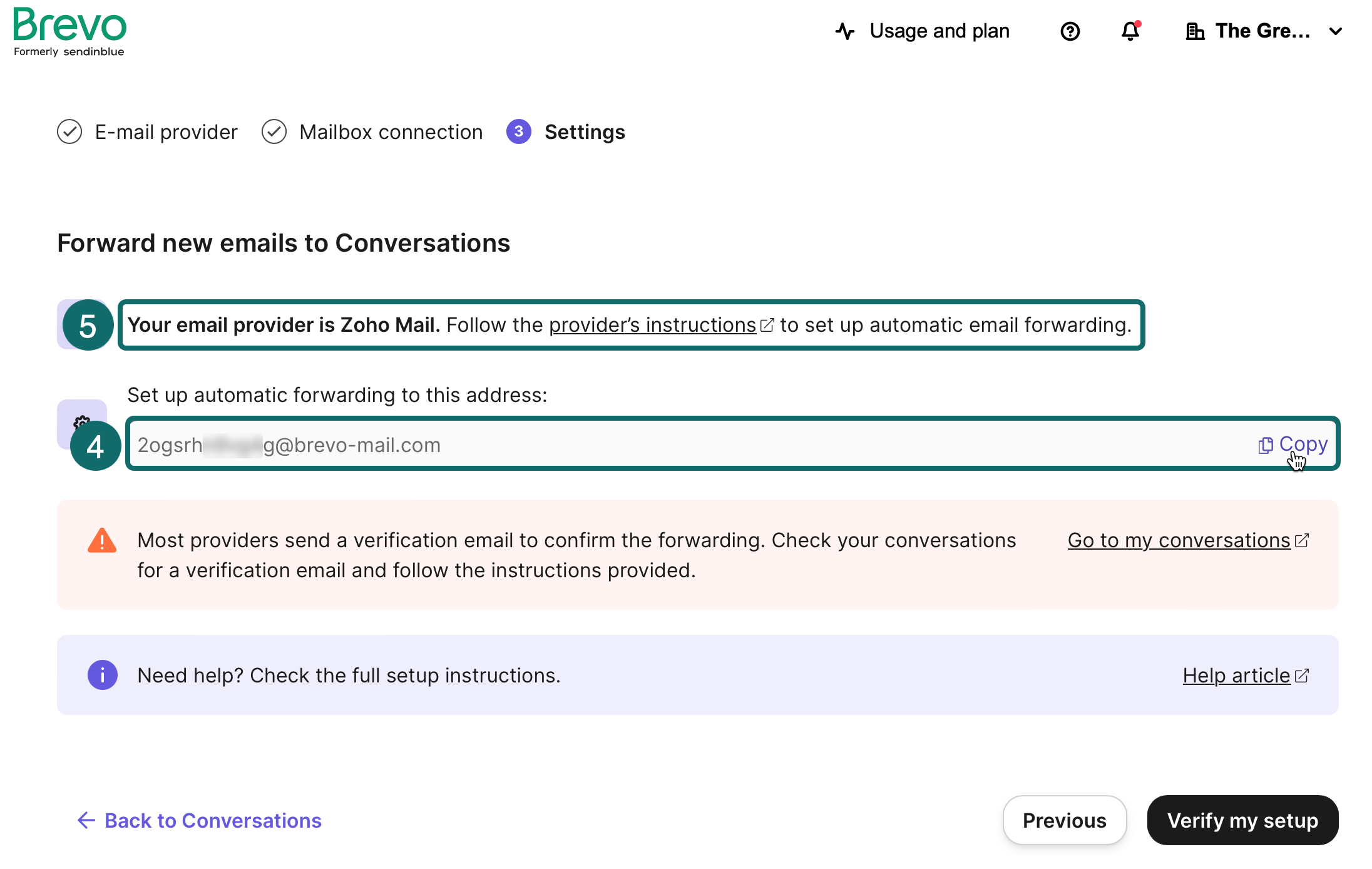Open the provider's instructions link
Screen dimensions: 1372x869
(653, 325)
